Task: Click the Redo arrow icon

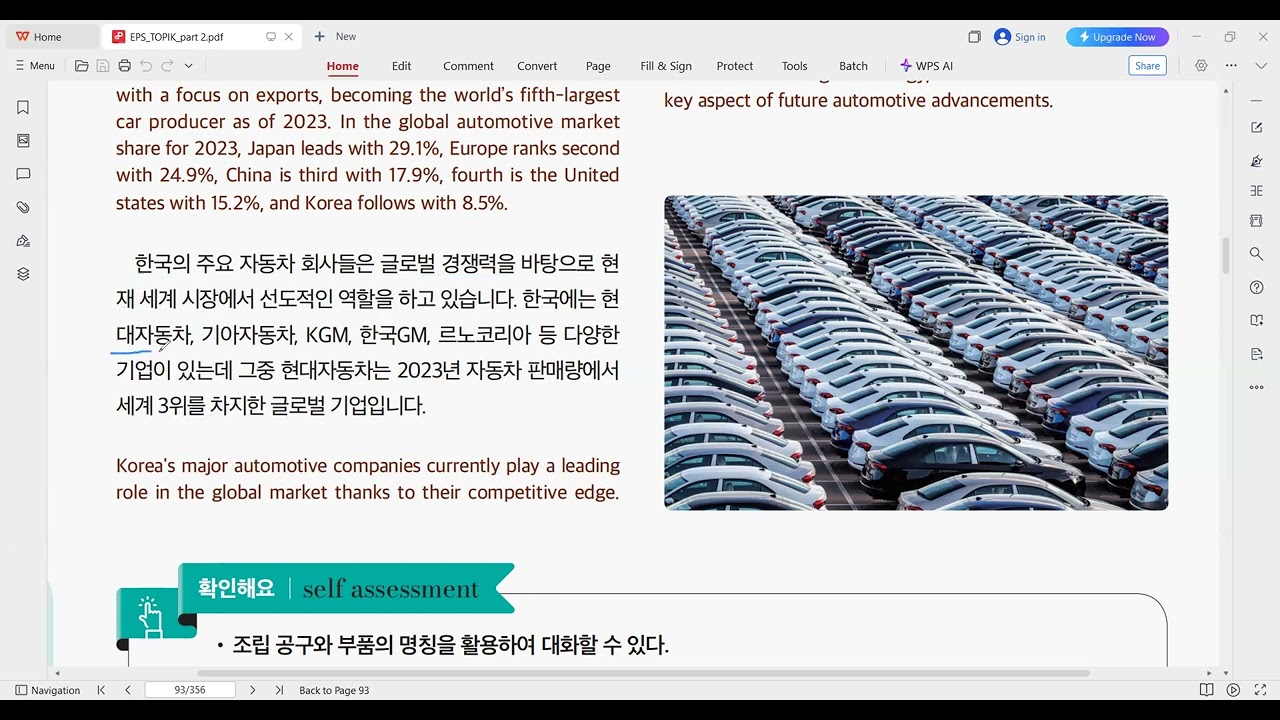Action: pyautogui.click(x=167, y=66)
